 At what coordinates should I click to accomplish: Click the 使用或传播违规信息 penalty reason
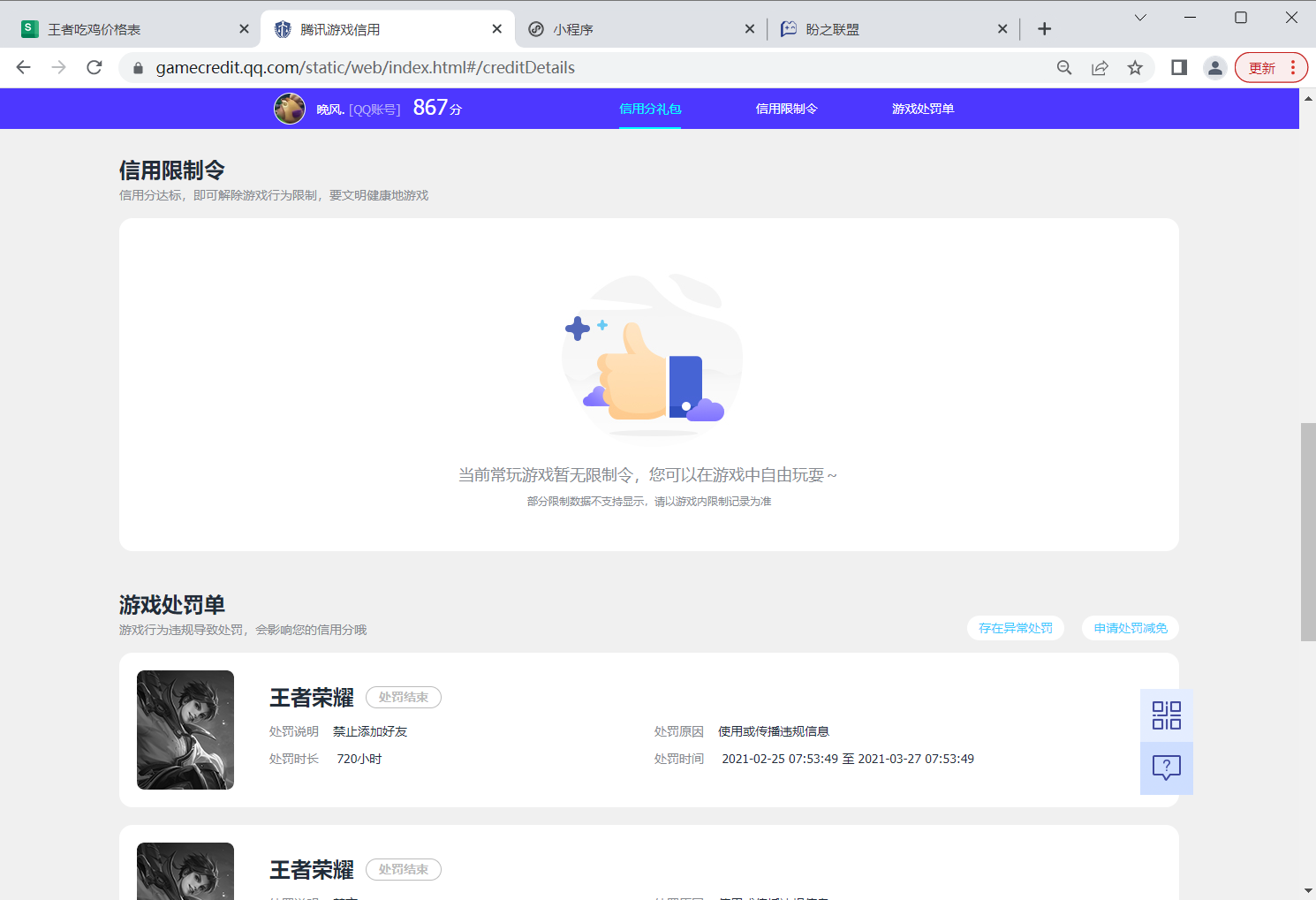(x=774, y=731)
